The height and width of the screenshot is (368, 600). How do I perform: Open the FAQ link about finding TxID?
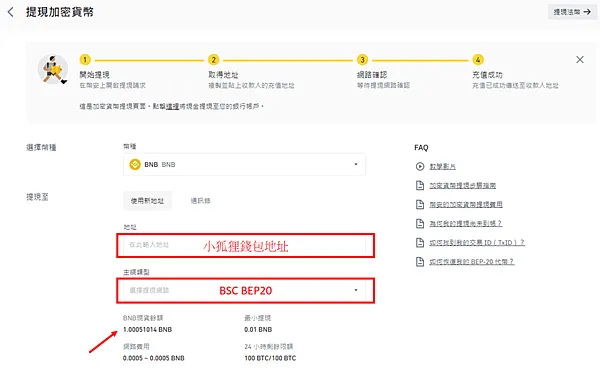coord(477,243)
